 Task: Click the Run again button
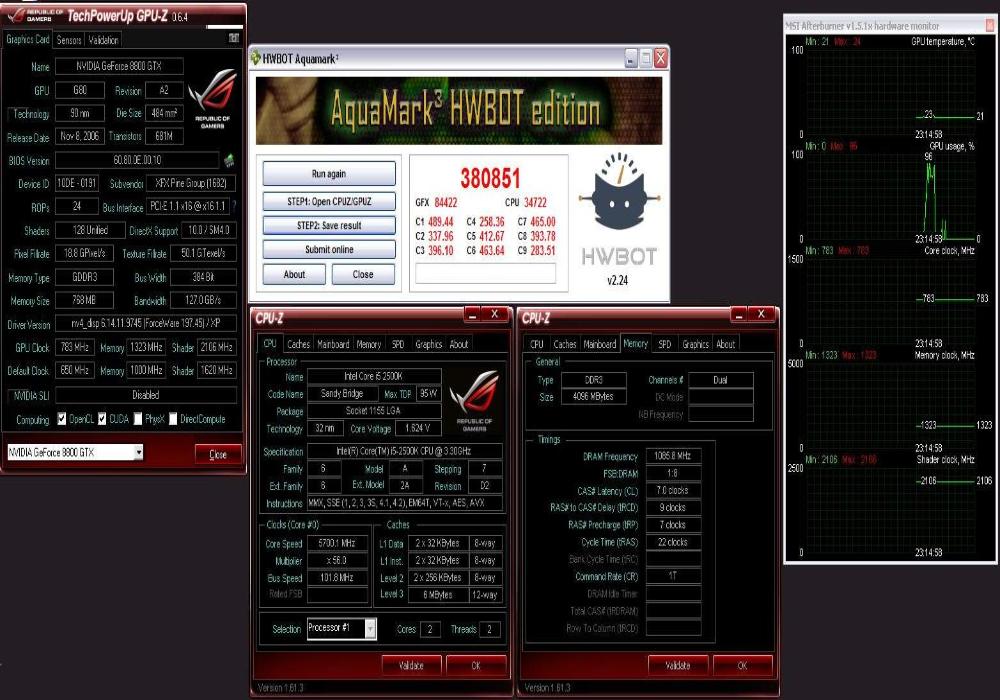click(329, 173)
